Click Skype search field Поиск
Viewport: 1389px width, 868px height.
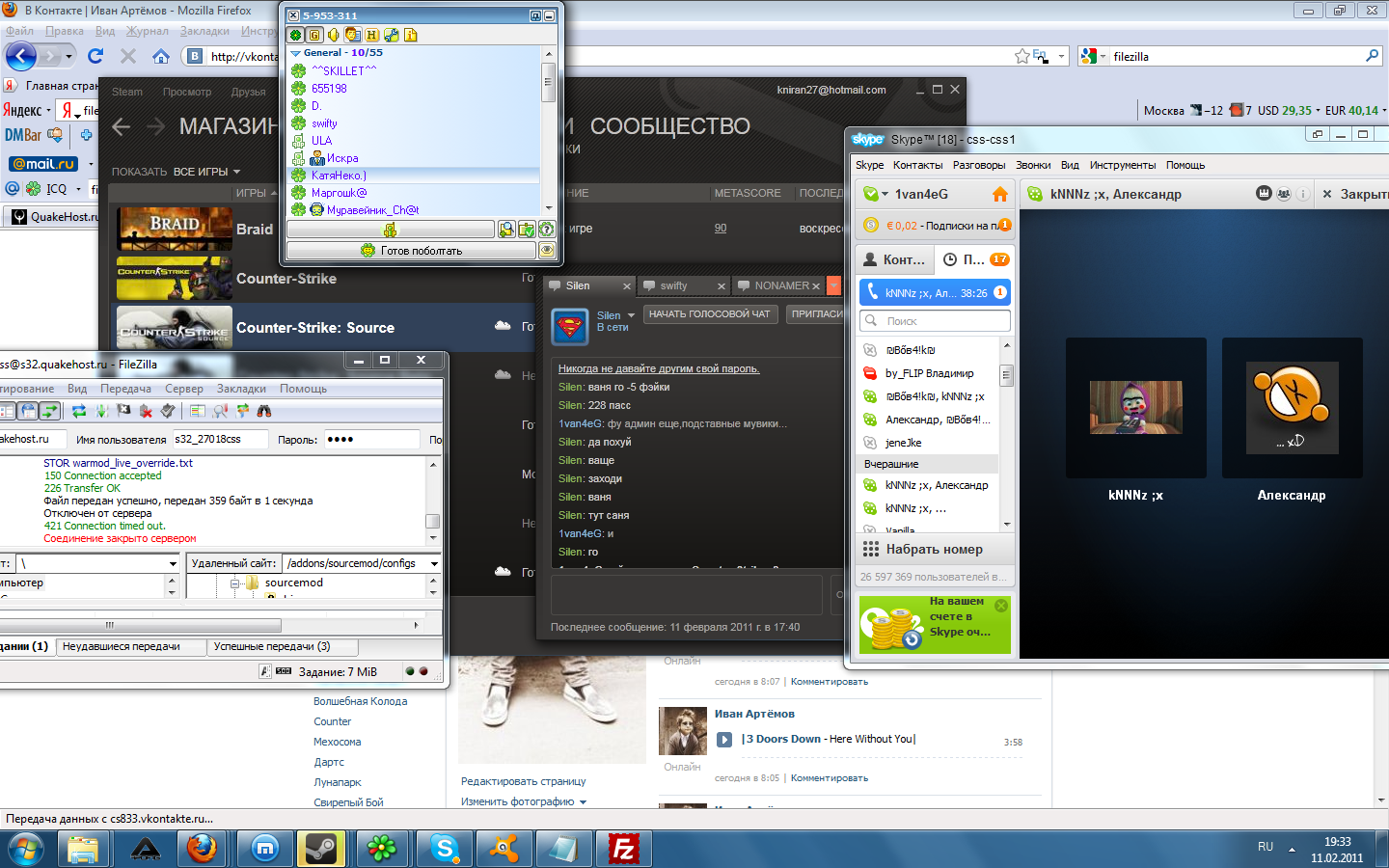[x=935, y=321]
